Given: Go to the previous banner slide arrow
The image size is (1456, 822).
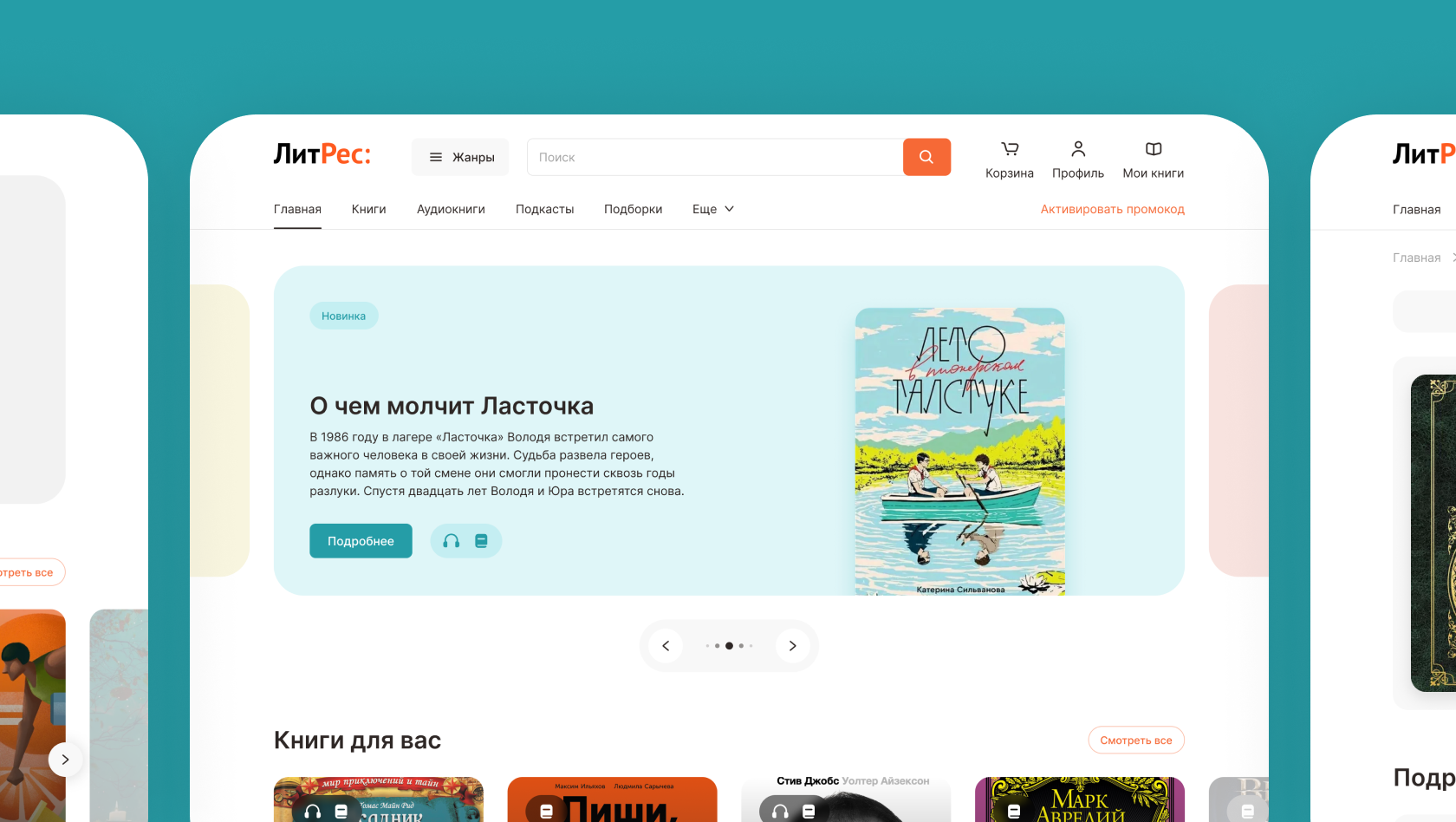Looking at the screenshot, I should tap(666, 646).
